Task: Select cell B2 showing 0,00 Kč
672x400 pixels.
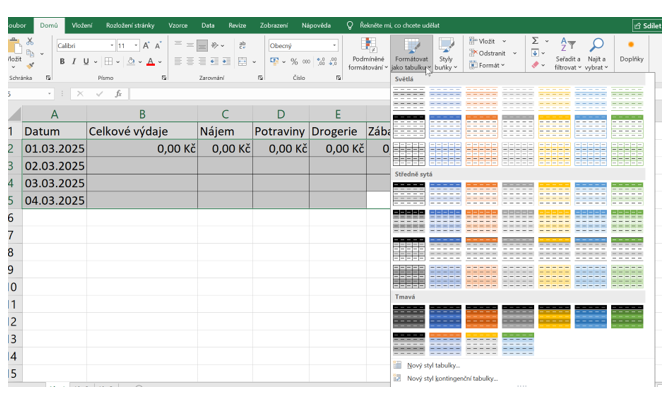Action: (141, 148)
